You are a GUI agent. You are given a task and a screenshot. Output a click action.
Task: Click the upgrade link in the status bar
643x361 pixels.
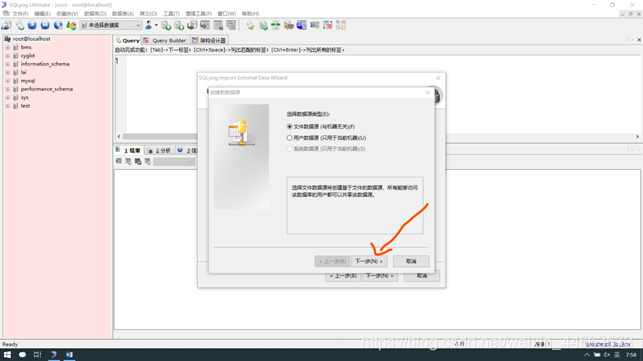[608, 344]
